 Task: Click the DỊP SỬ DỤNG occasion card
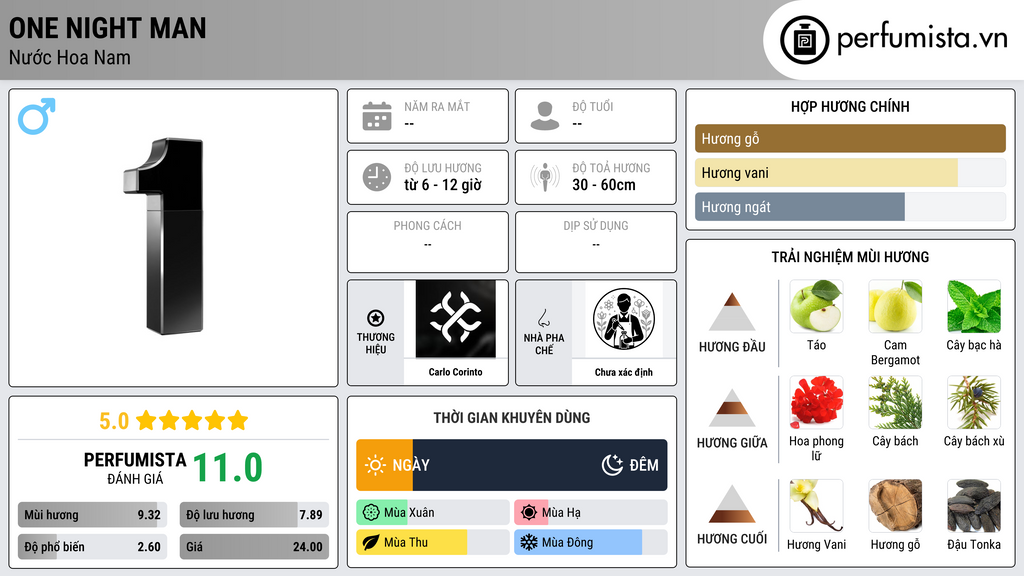click(x=596, y=242)
